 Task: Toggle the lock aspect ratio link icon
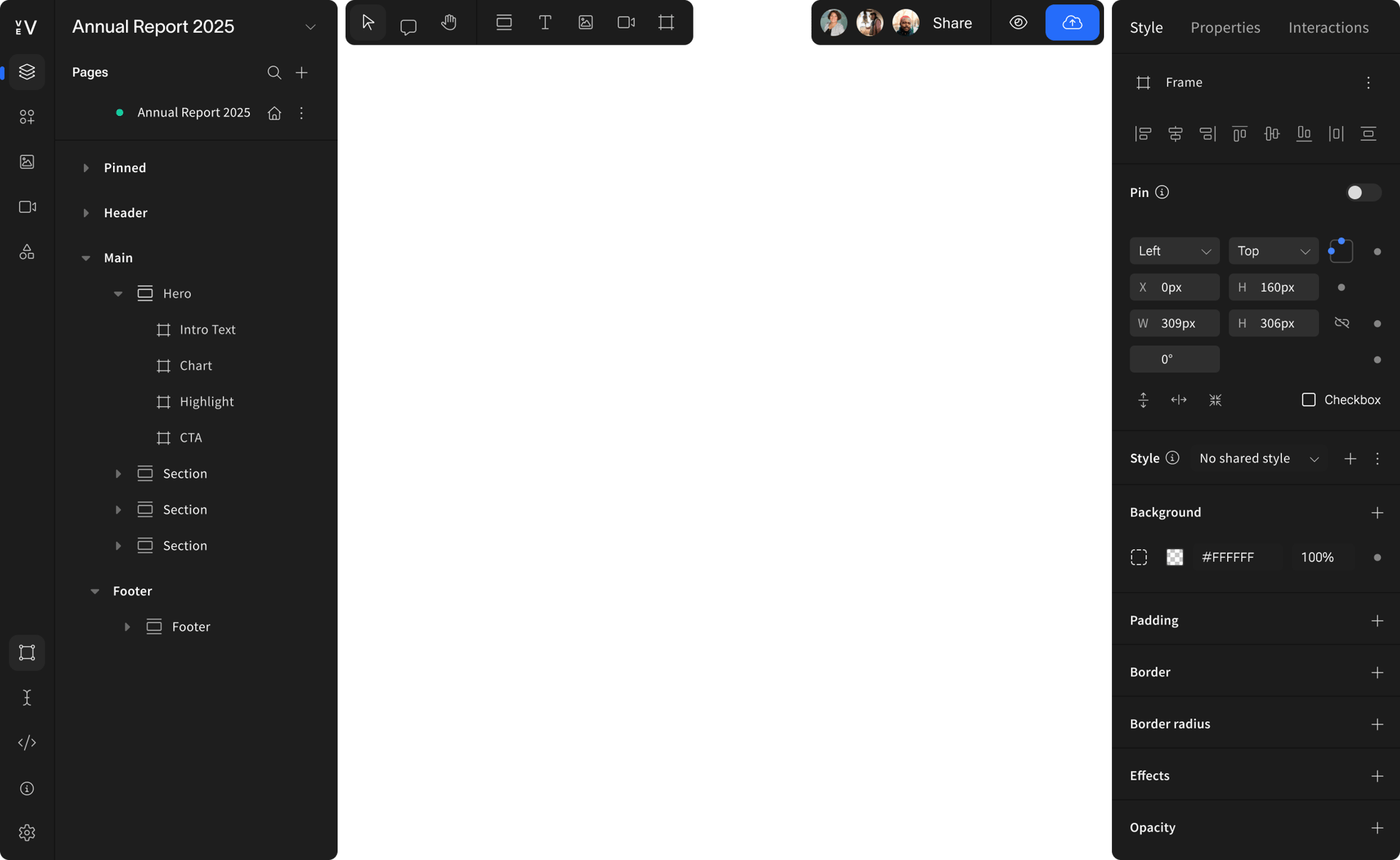pos(1342,323)
